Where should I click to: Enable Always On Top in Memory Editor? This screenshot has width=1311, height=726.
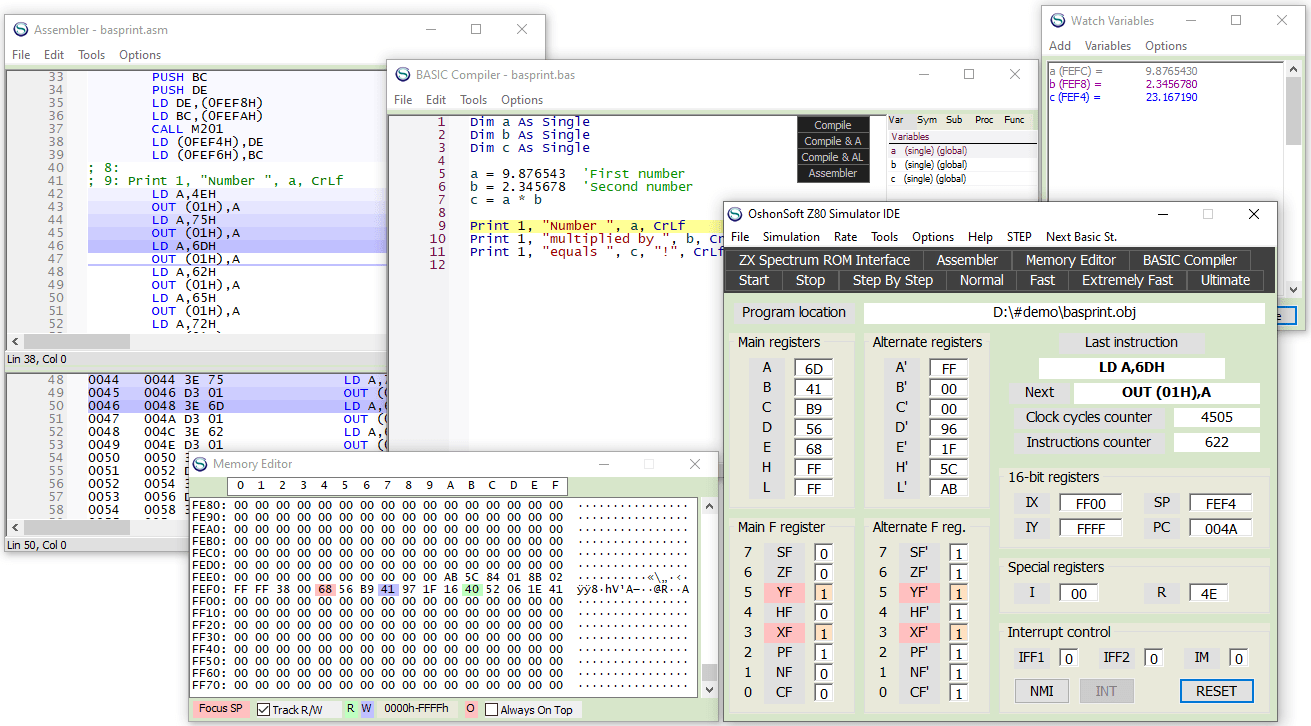491,710
